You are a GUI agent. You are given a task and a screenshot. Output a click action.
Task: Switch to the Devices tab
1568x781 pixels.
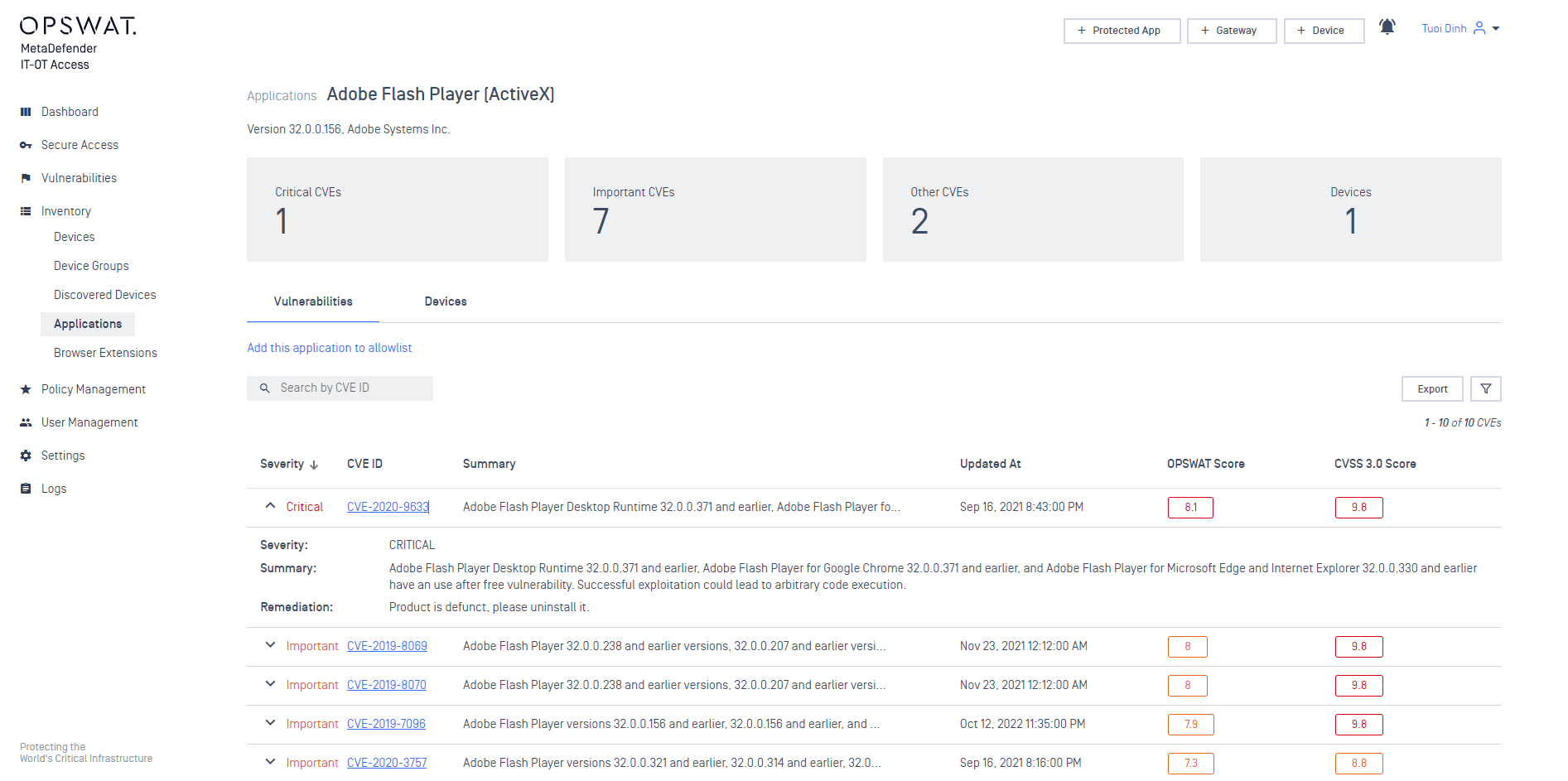pos(446,301)
